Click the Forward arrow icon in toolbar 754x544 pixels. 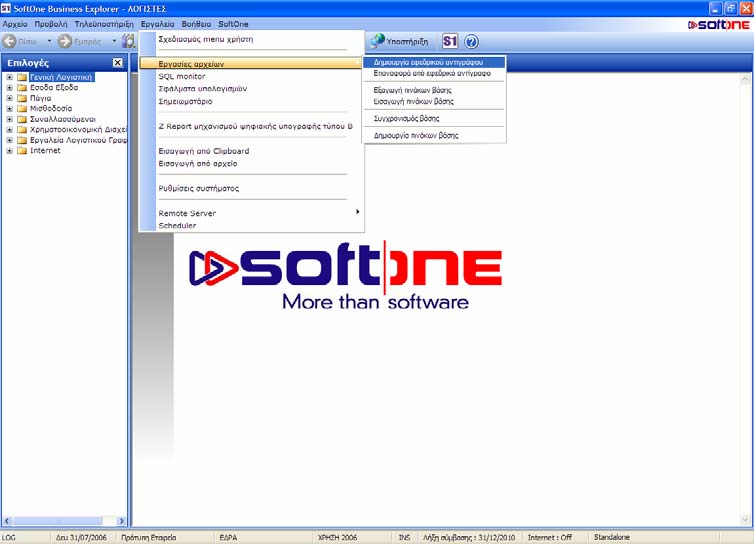coord(64,41)
